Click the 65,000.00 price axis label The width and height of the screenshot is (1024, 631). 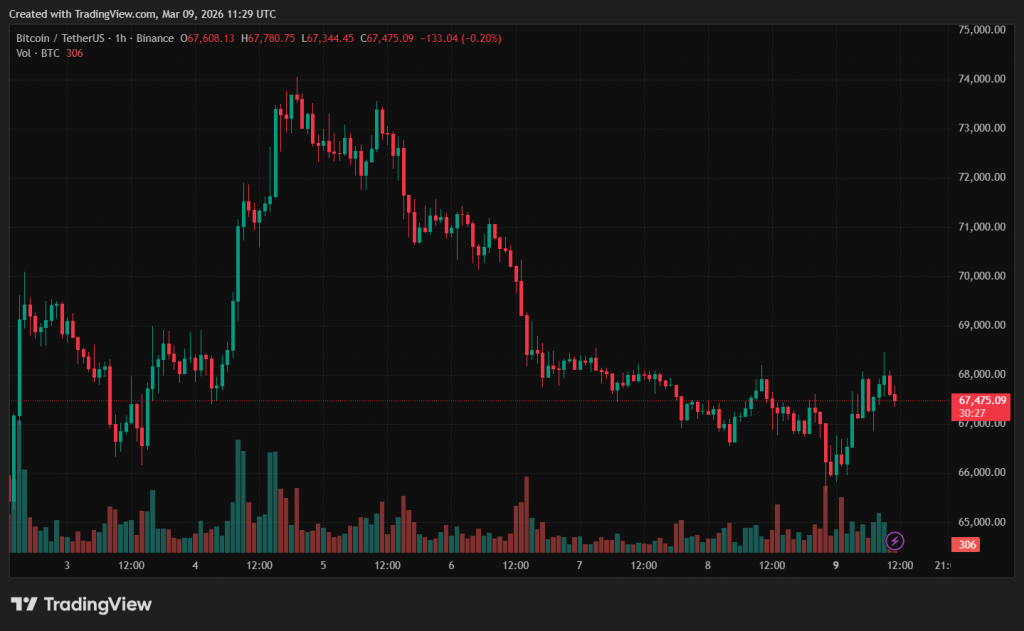point(980,522)
